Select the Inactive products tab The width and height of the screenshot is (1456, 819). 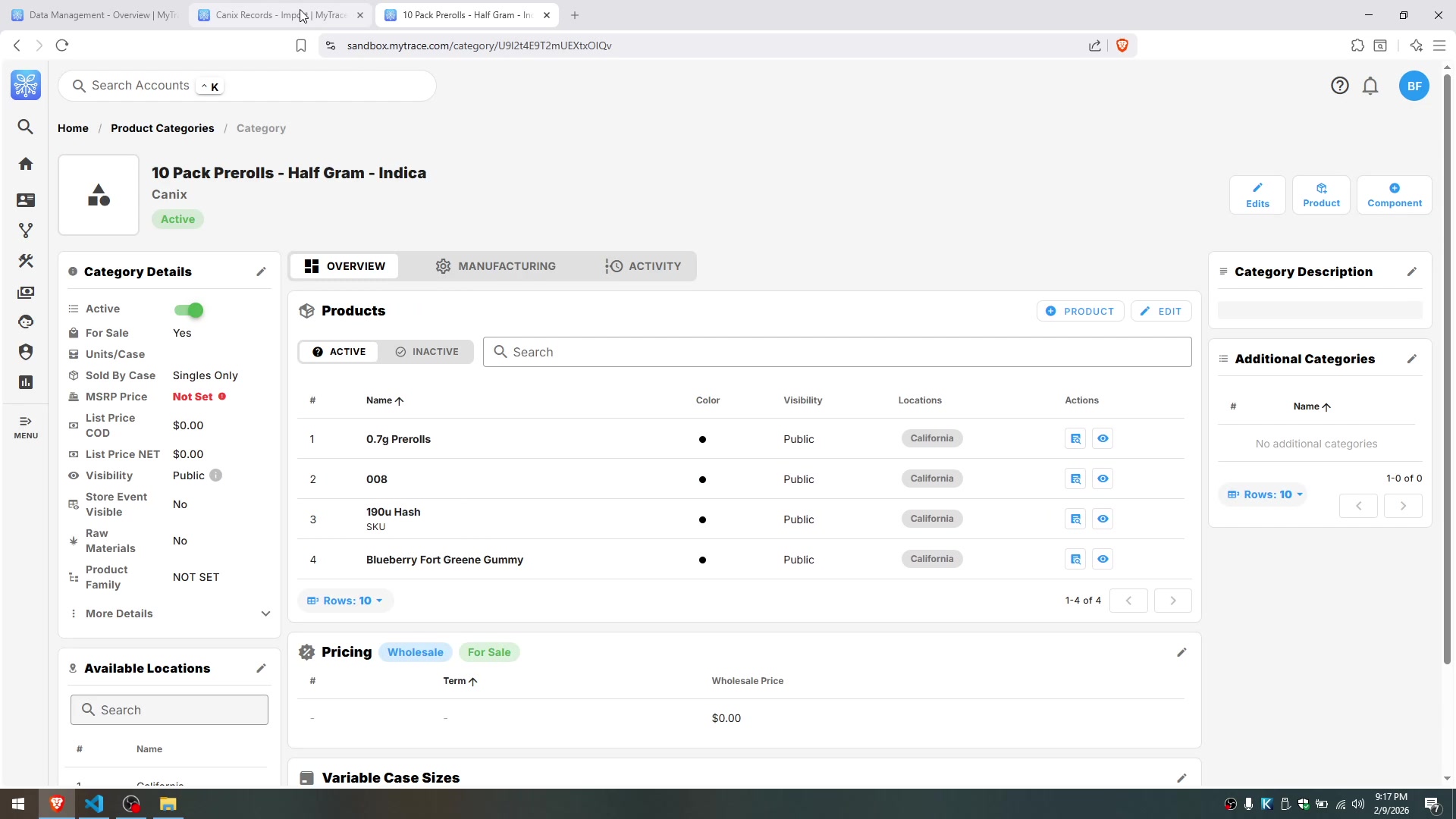tap(427, 352)
